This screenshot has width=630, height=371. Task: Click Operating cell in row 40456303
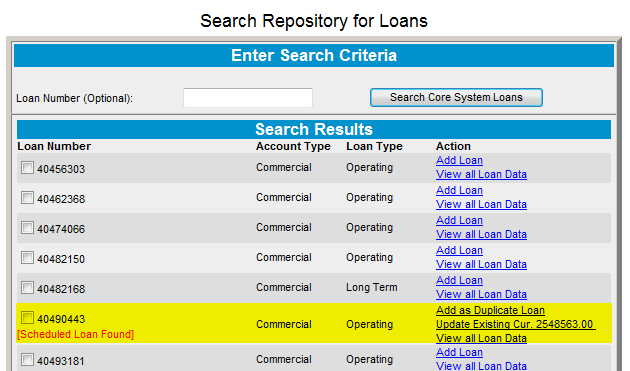pos(369,168)
